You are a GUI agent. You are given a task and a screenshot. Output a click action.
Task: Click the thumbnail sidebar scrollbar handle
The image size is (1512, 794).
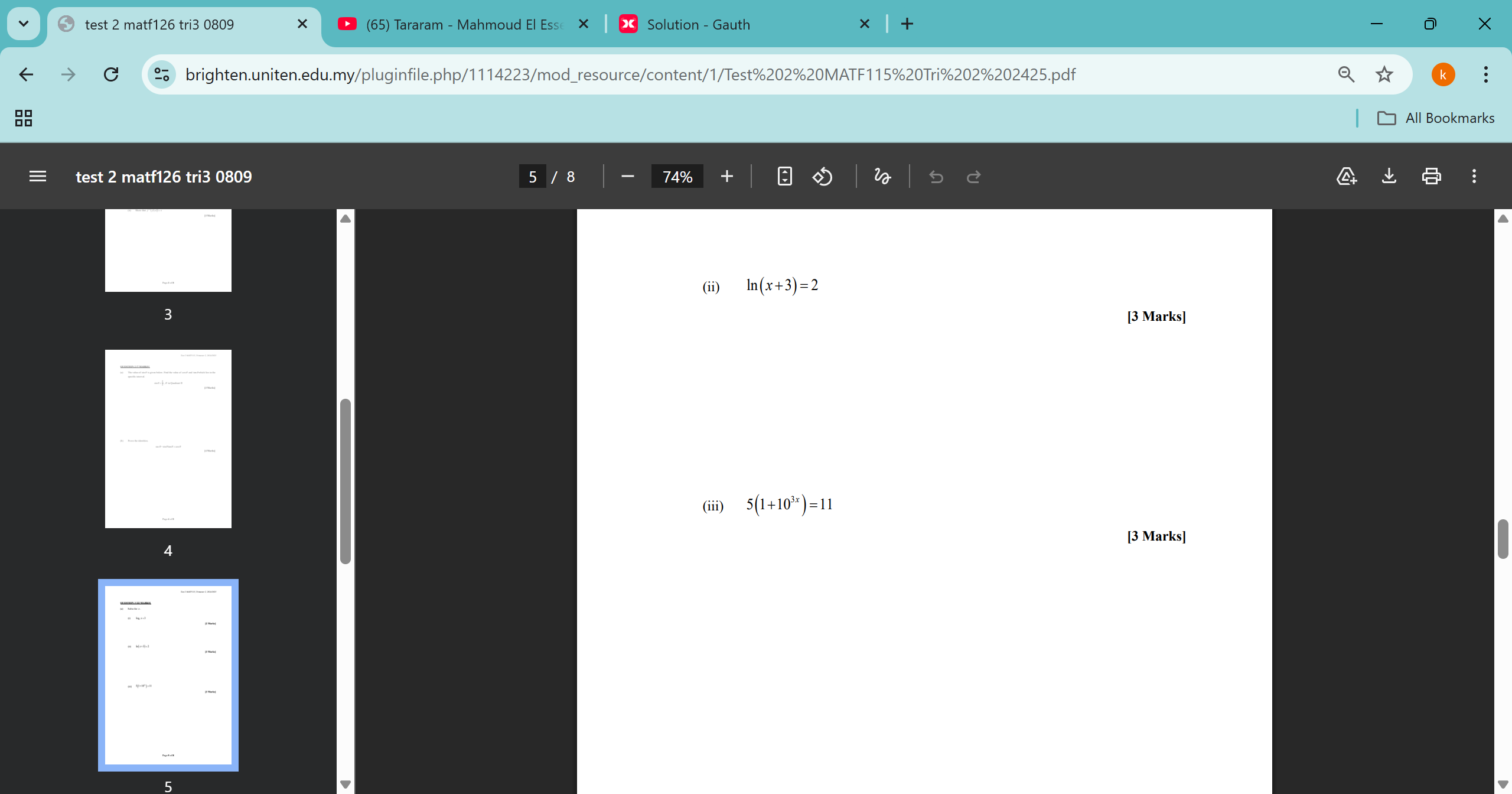click(346, 481)
